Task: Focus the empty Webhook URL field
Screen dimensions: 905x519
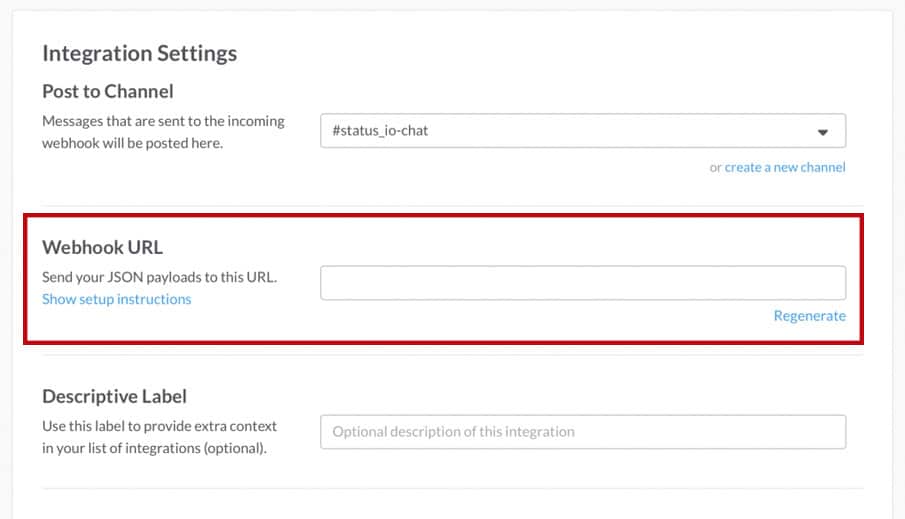Action: coord(583,283)
